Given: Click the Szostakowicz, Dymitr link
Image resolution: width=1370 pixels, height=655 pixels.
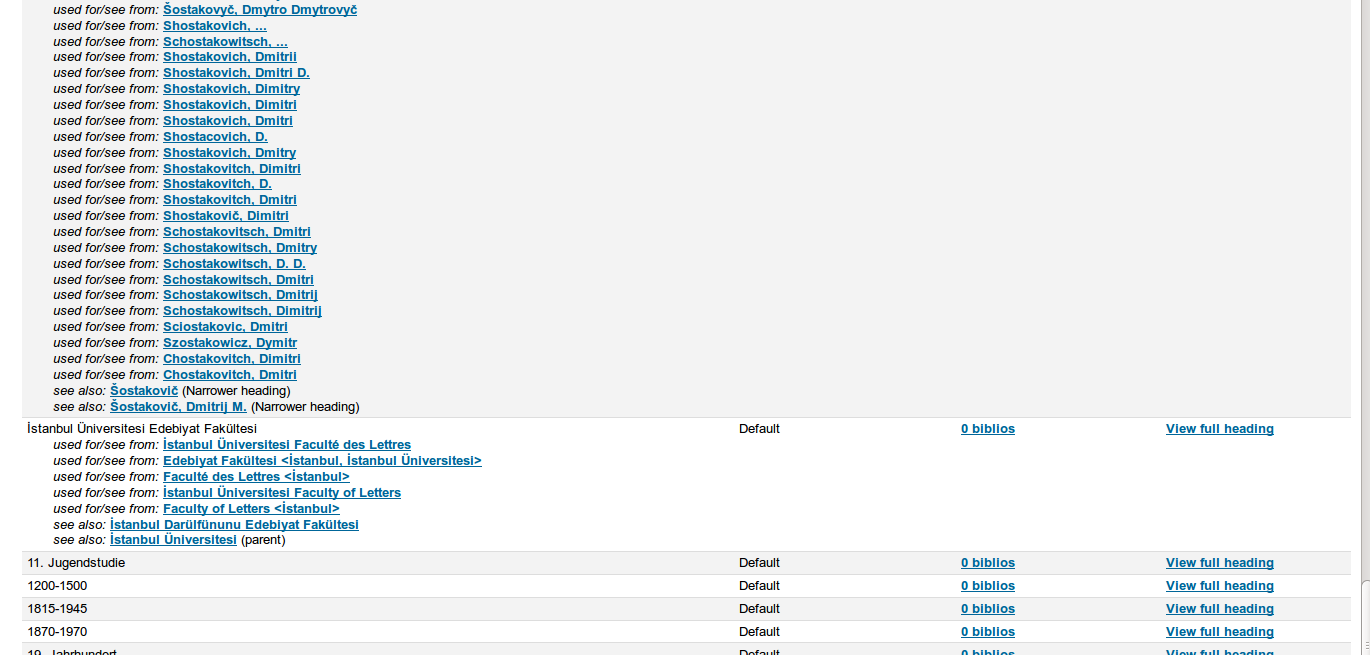Looking at the screenshot, I should [x=230, y=343].
